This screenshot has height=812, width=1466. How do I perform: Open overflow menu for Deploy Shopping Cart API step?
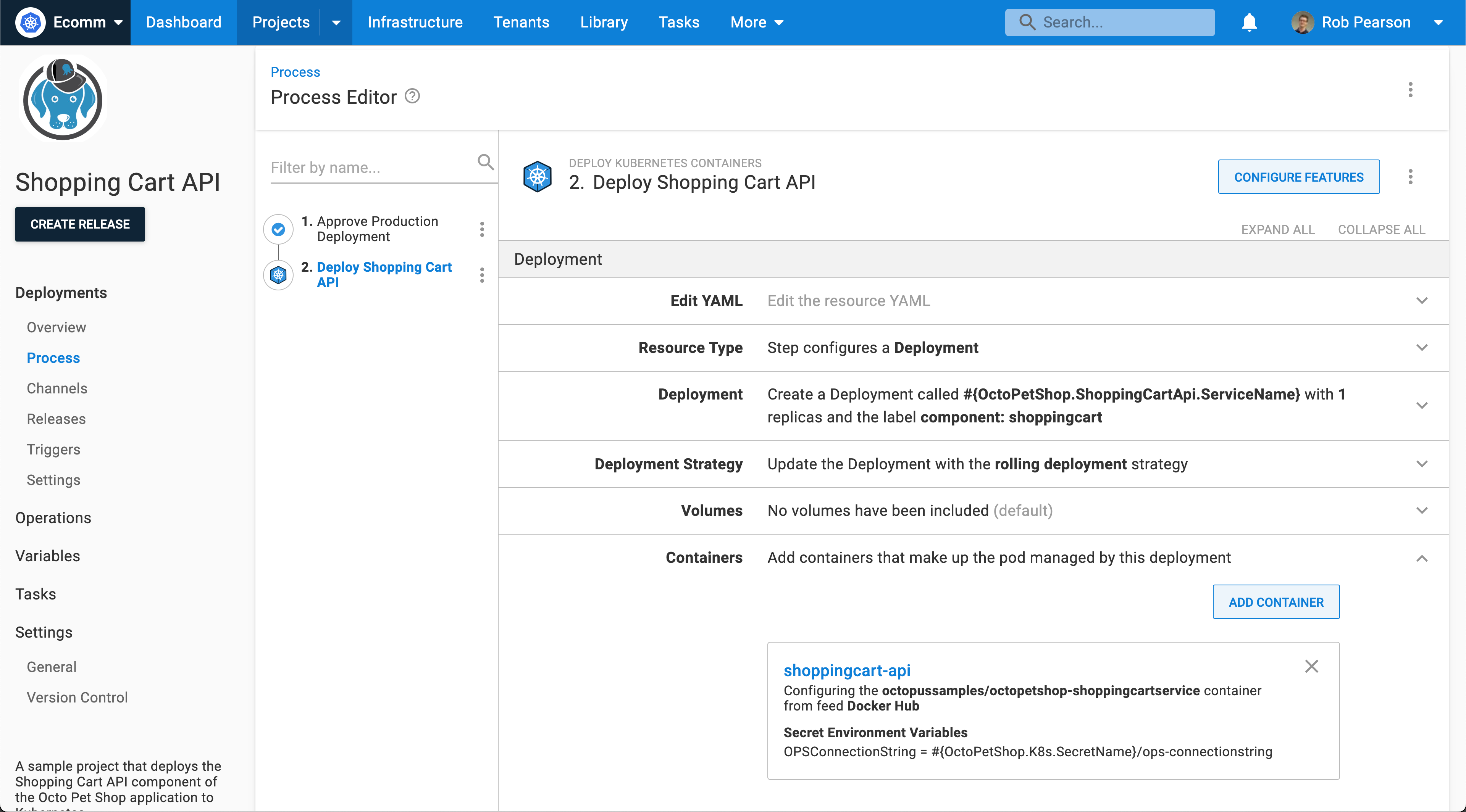coord(482,275)
